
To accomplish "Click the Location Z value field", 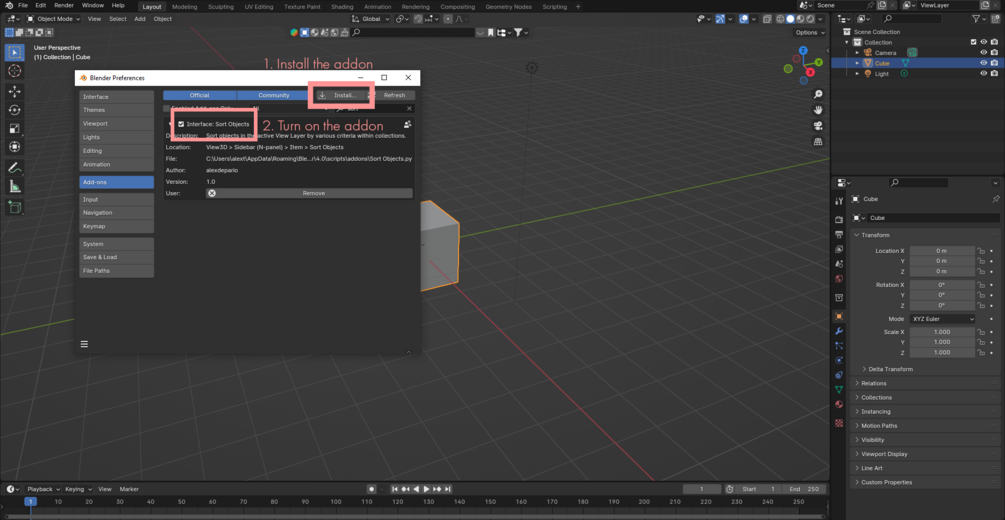I will [x=942, y=272].
